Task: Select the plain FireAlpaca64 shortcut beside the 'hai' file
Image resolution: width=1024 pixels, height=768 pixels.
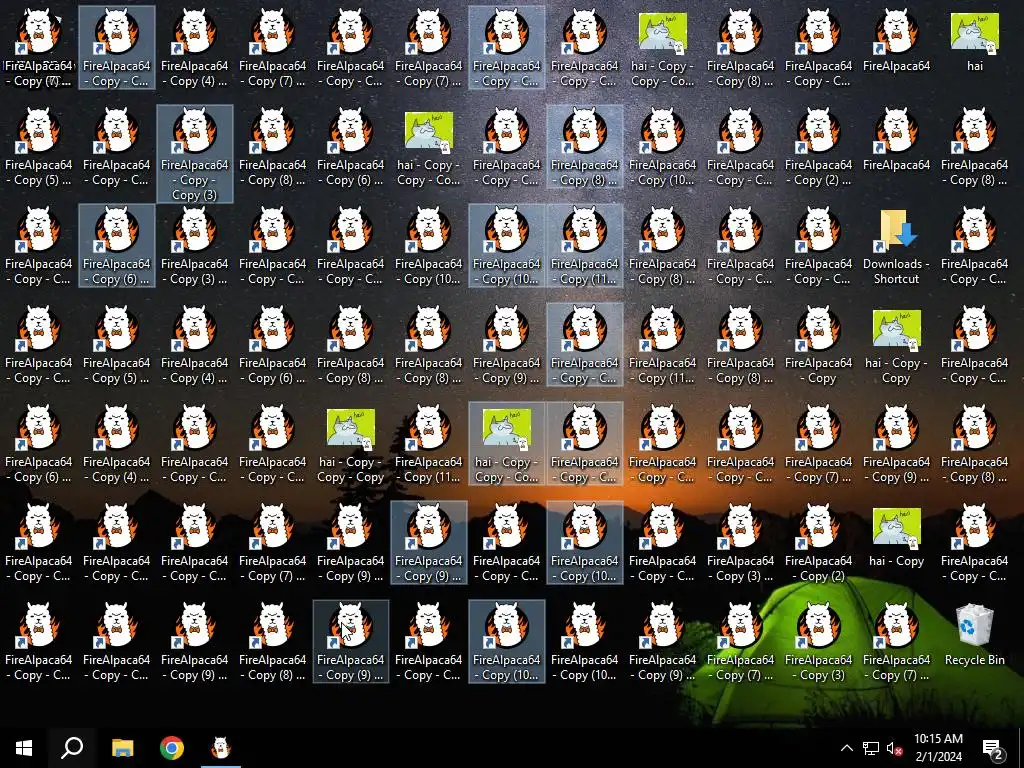Action: click(x=896, y=42)
